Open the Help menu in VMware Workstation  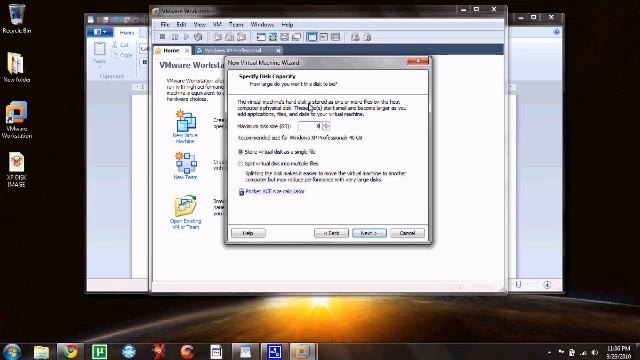pos(287,24)
